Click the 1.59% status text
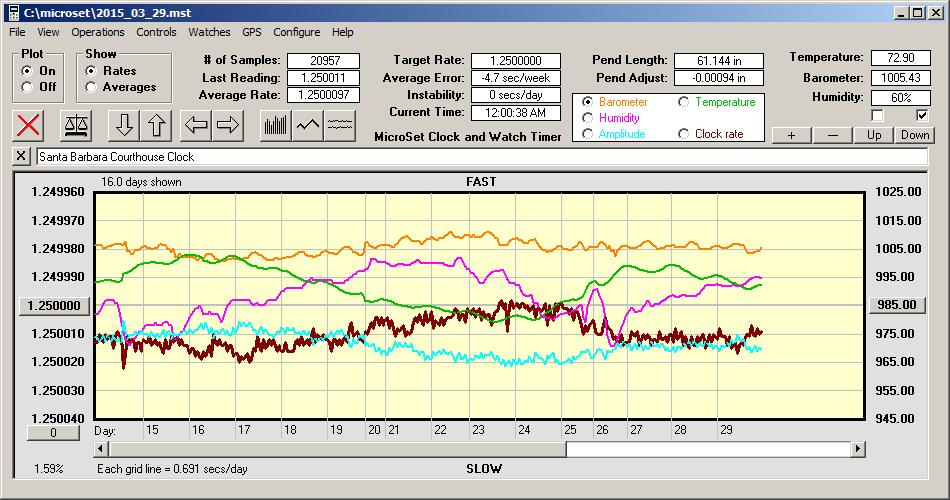 click(48, 468)
